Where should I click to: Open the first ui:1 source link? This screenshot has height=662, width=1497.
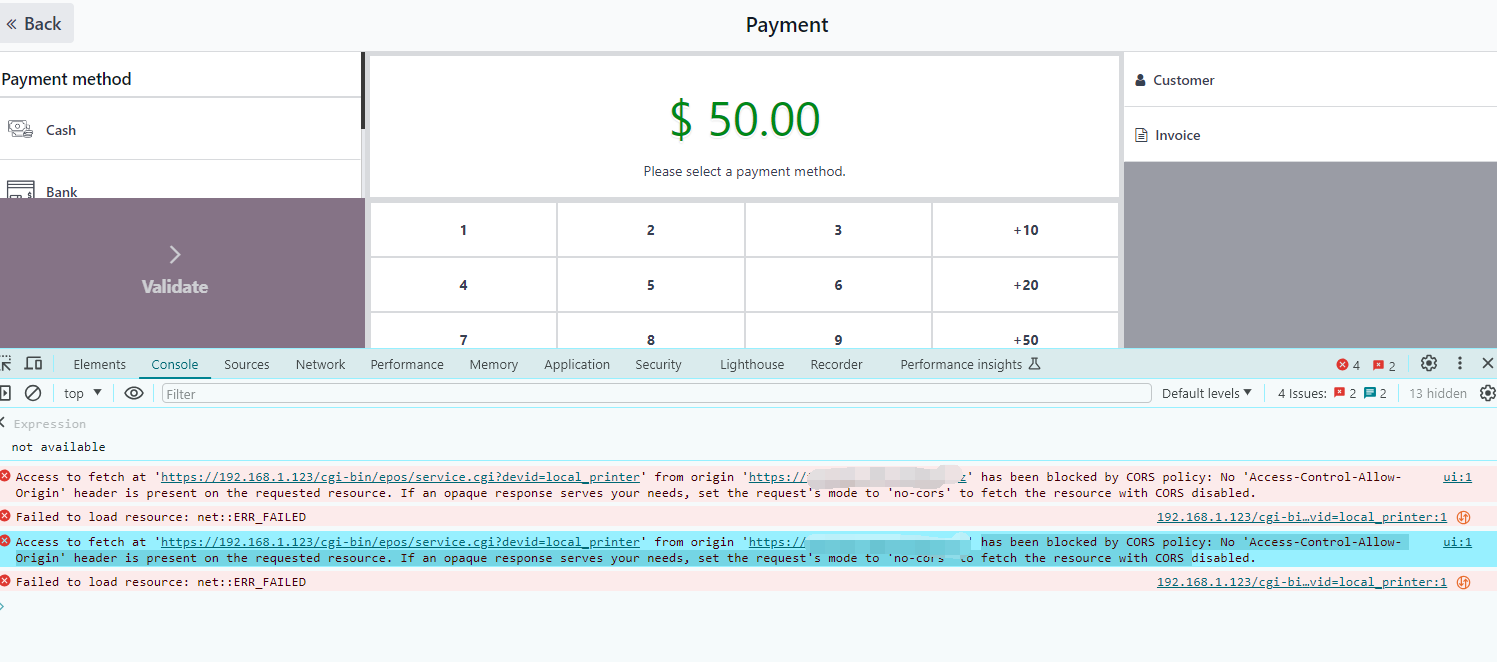(1457, 477)
